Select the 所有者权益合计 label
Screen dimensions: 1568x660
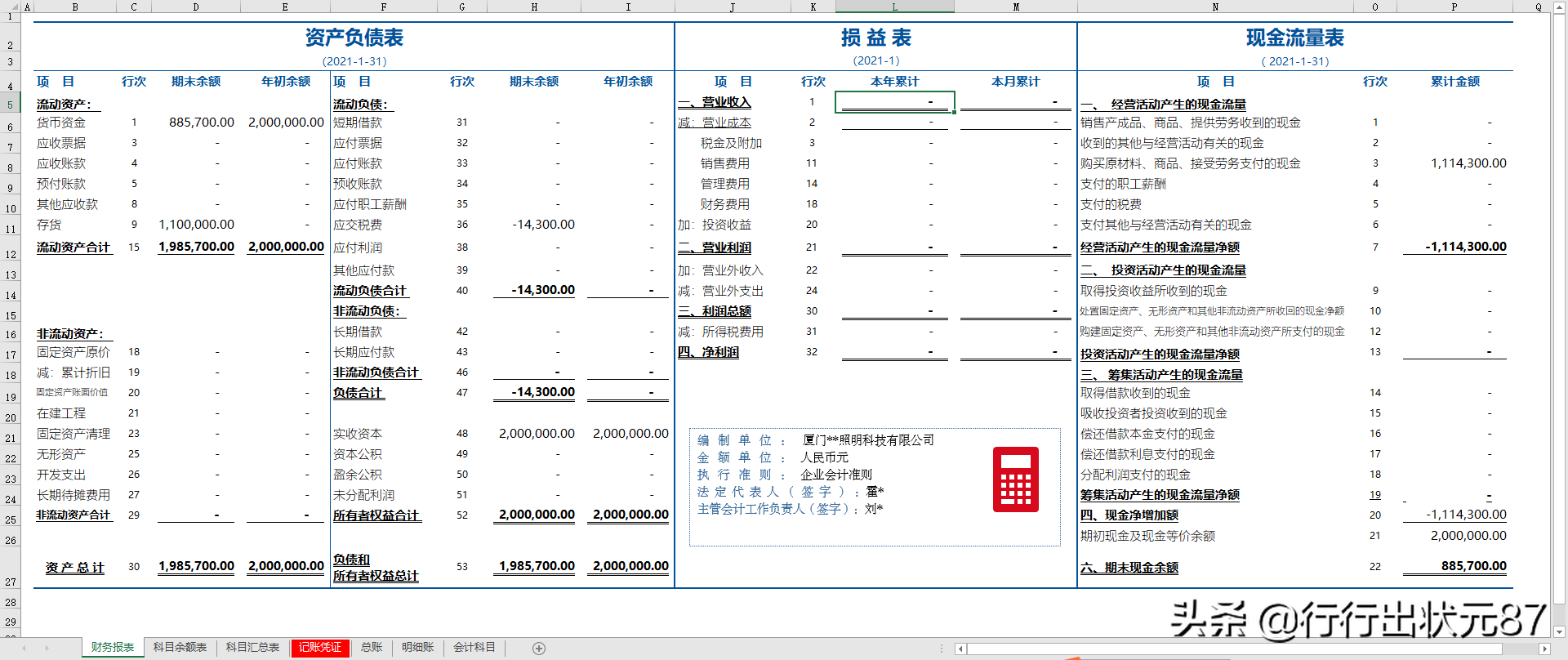click(x=376, y=515)
